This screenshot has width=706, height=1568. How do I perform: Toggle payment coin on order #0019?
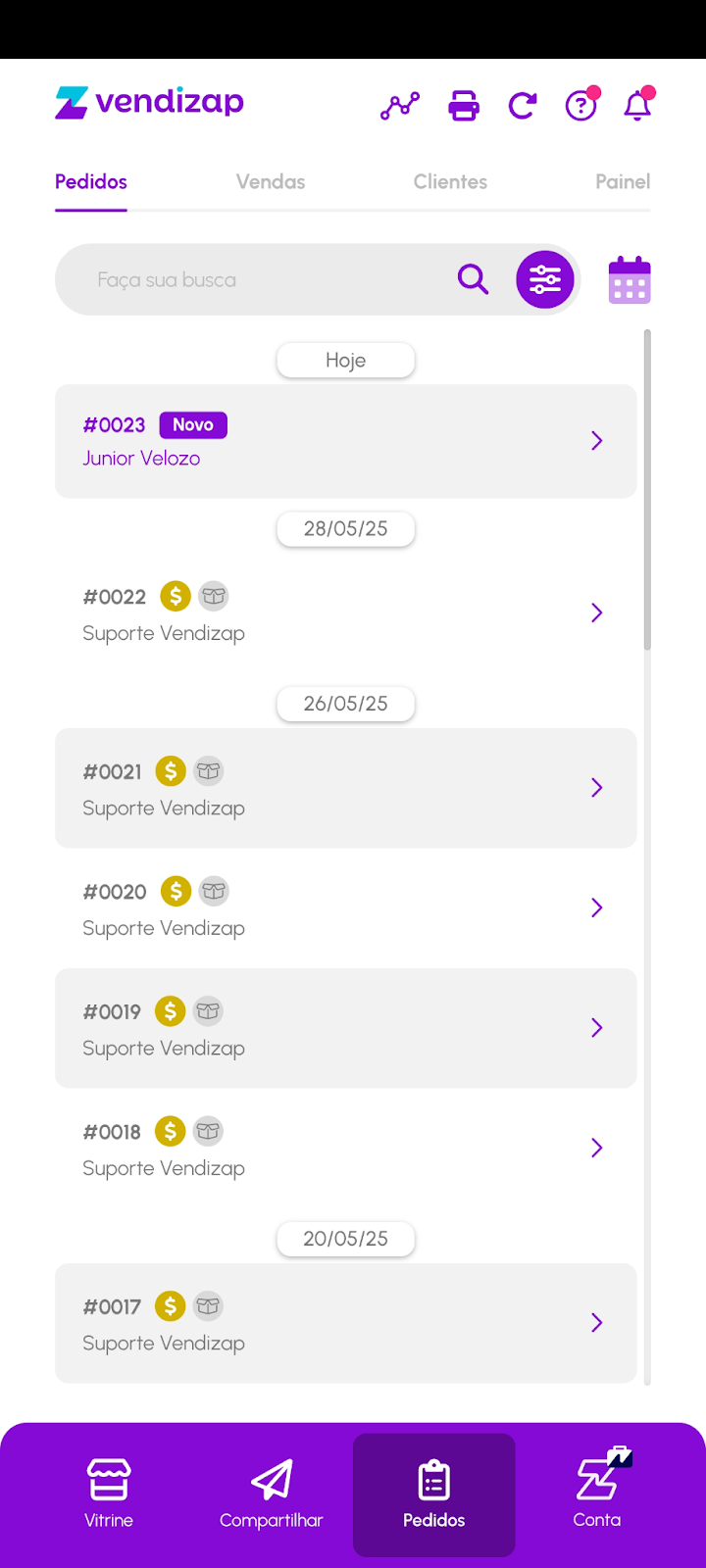coord(171,1011)
